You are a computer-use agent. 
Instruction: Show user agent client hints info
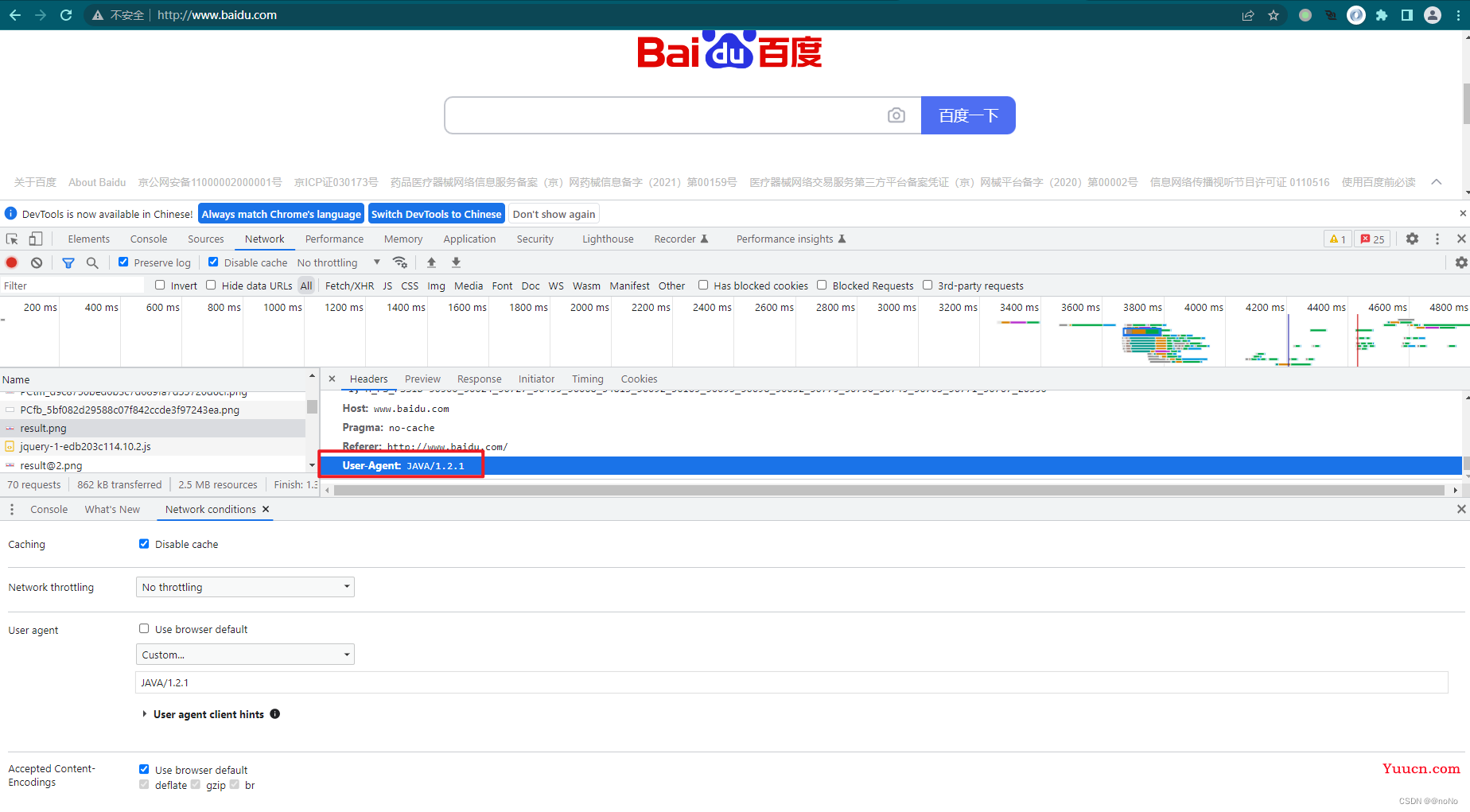[x=274, y=714]
